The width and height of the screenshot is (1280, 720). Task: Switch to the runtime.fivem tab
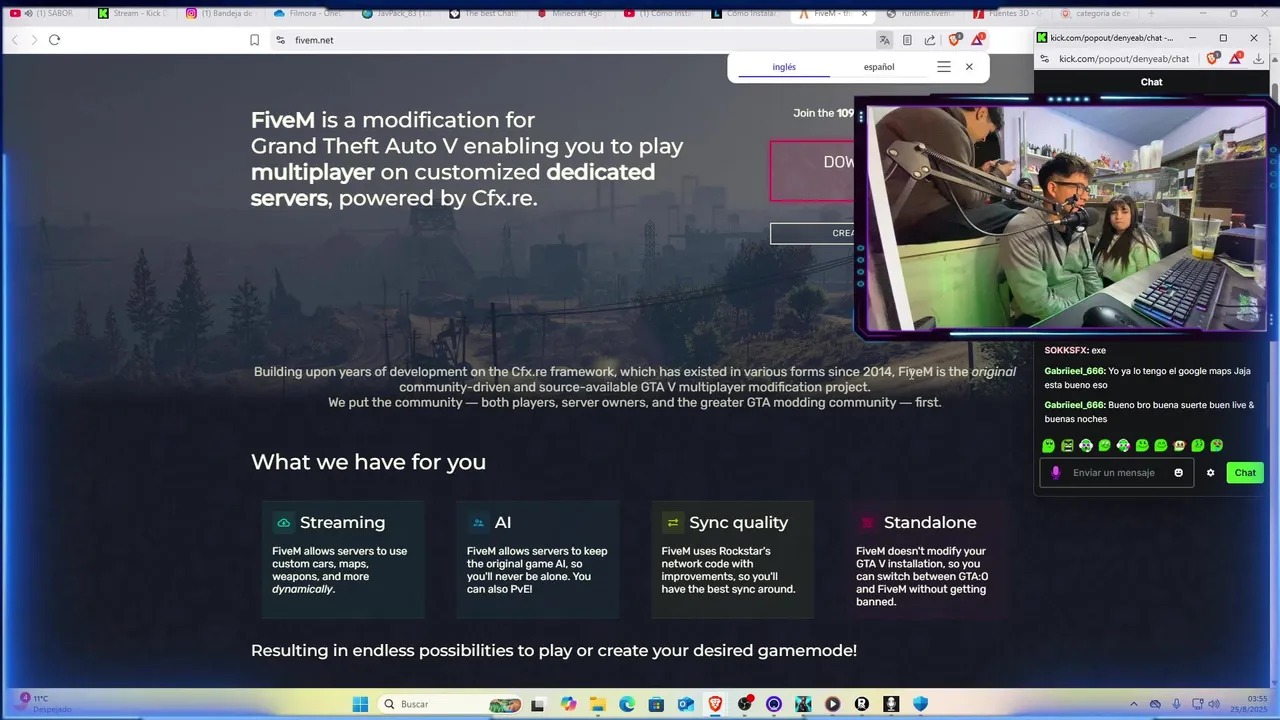(x=920, y=14)
